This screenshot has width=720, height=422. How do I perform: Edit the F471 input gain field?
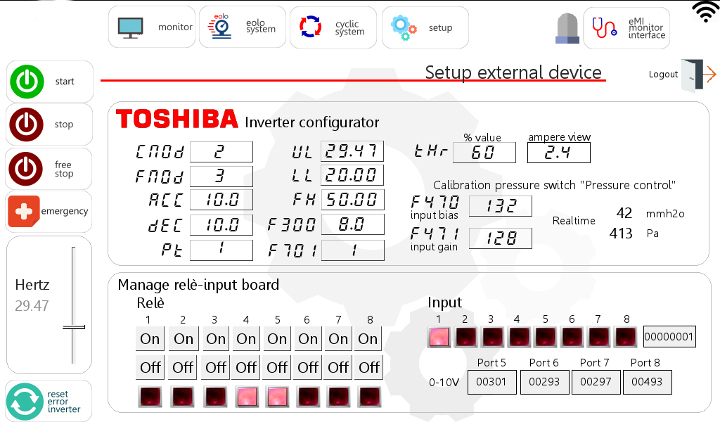(501, 238)
